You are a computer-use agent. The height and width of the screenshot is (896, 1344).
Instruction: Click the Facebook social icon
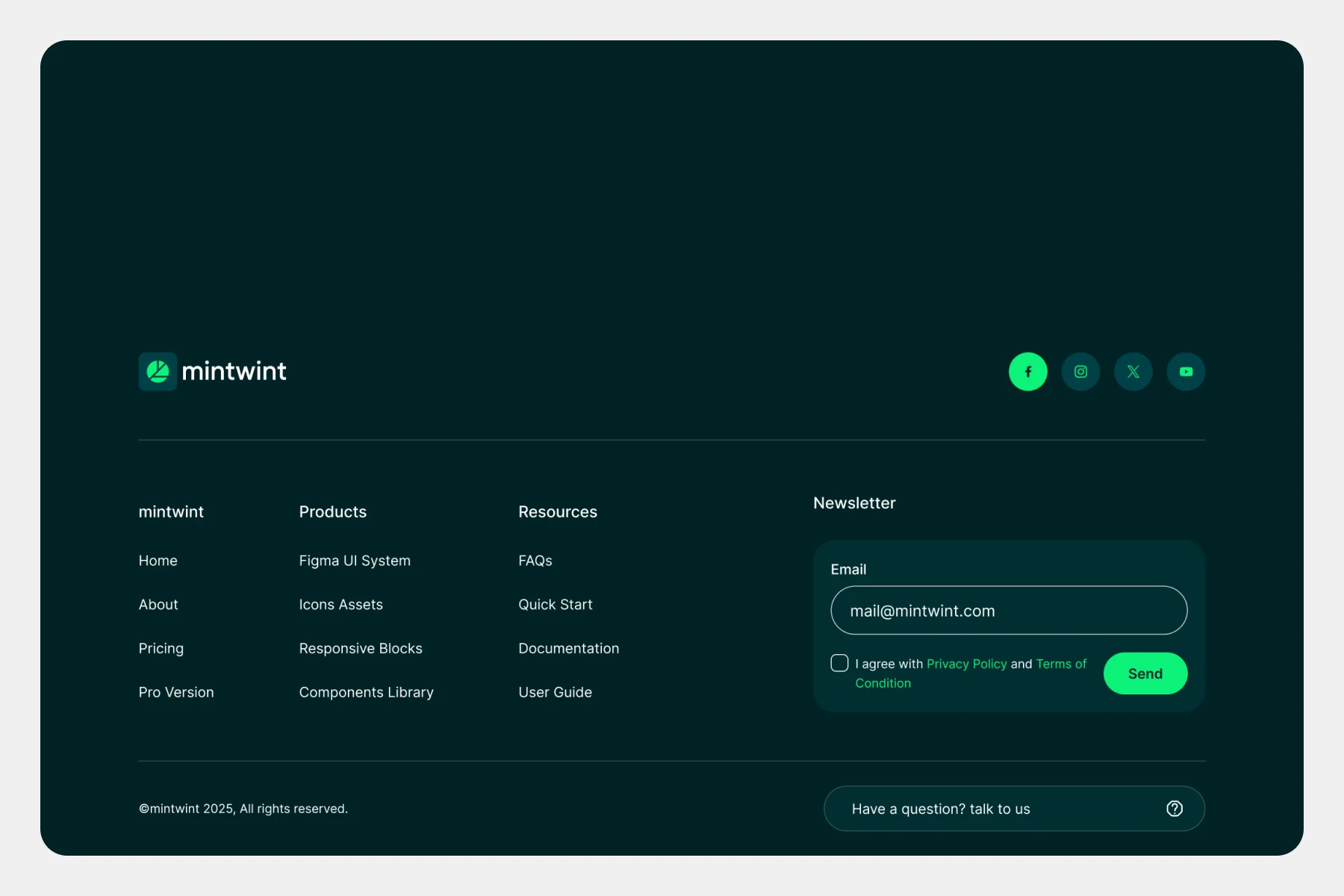coord(1027,372)
